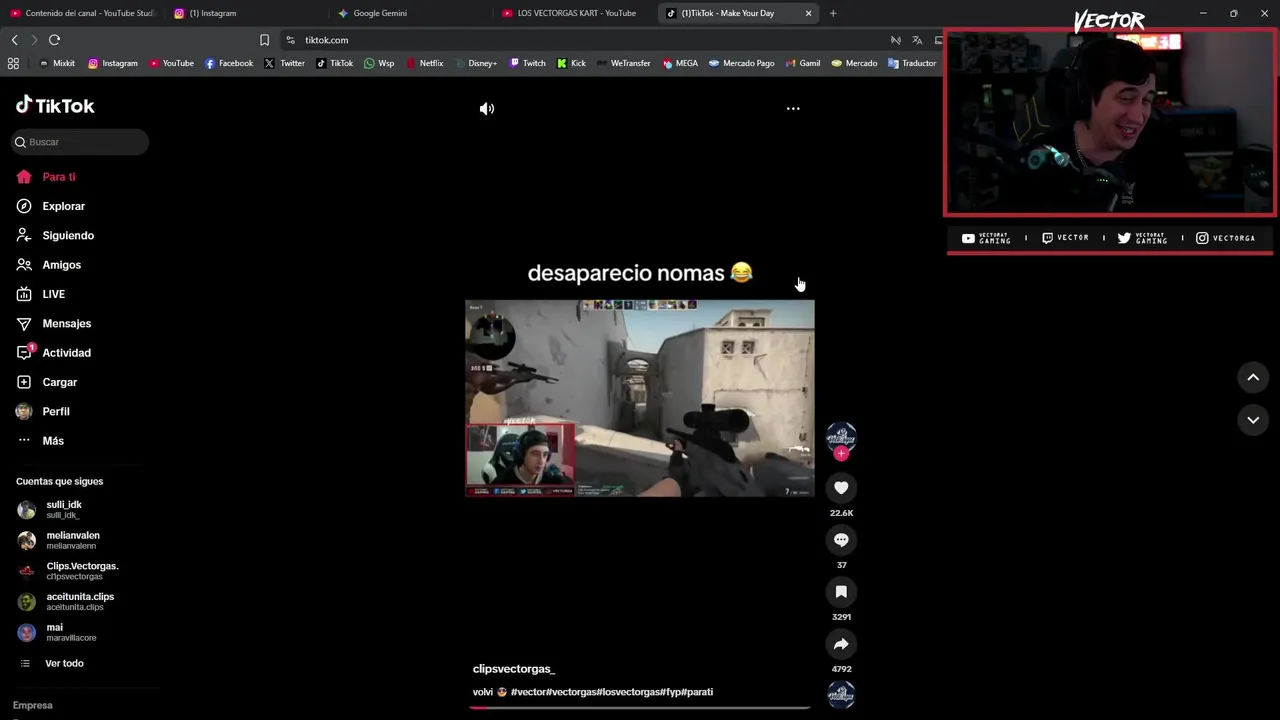This screenshot has height=720, width=1280.
Task: Go back in the browser
Action: (x=14, y=40)
